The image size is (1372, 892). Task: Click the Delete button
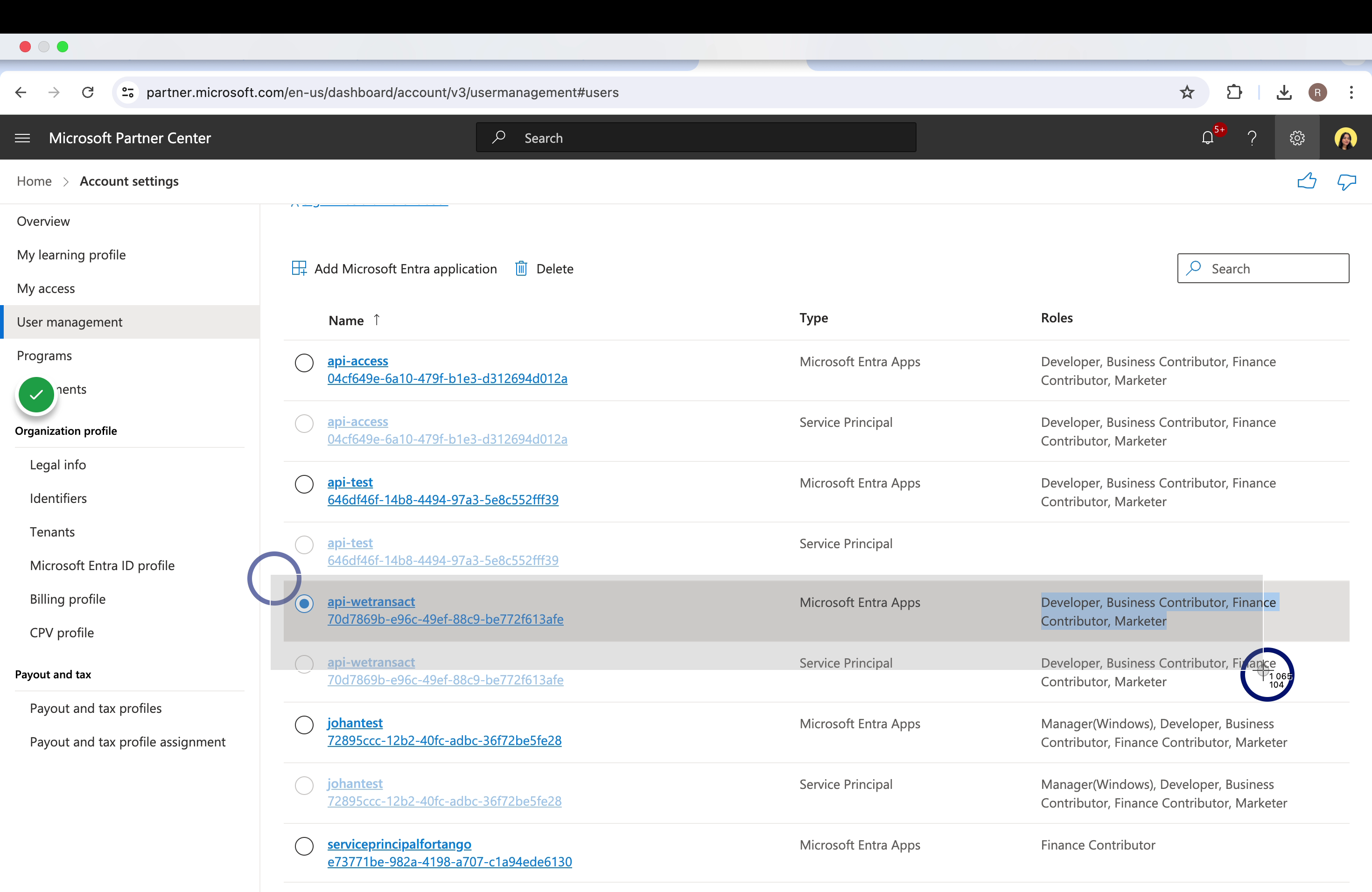point(544,269)
